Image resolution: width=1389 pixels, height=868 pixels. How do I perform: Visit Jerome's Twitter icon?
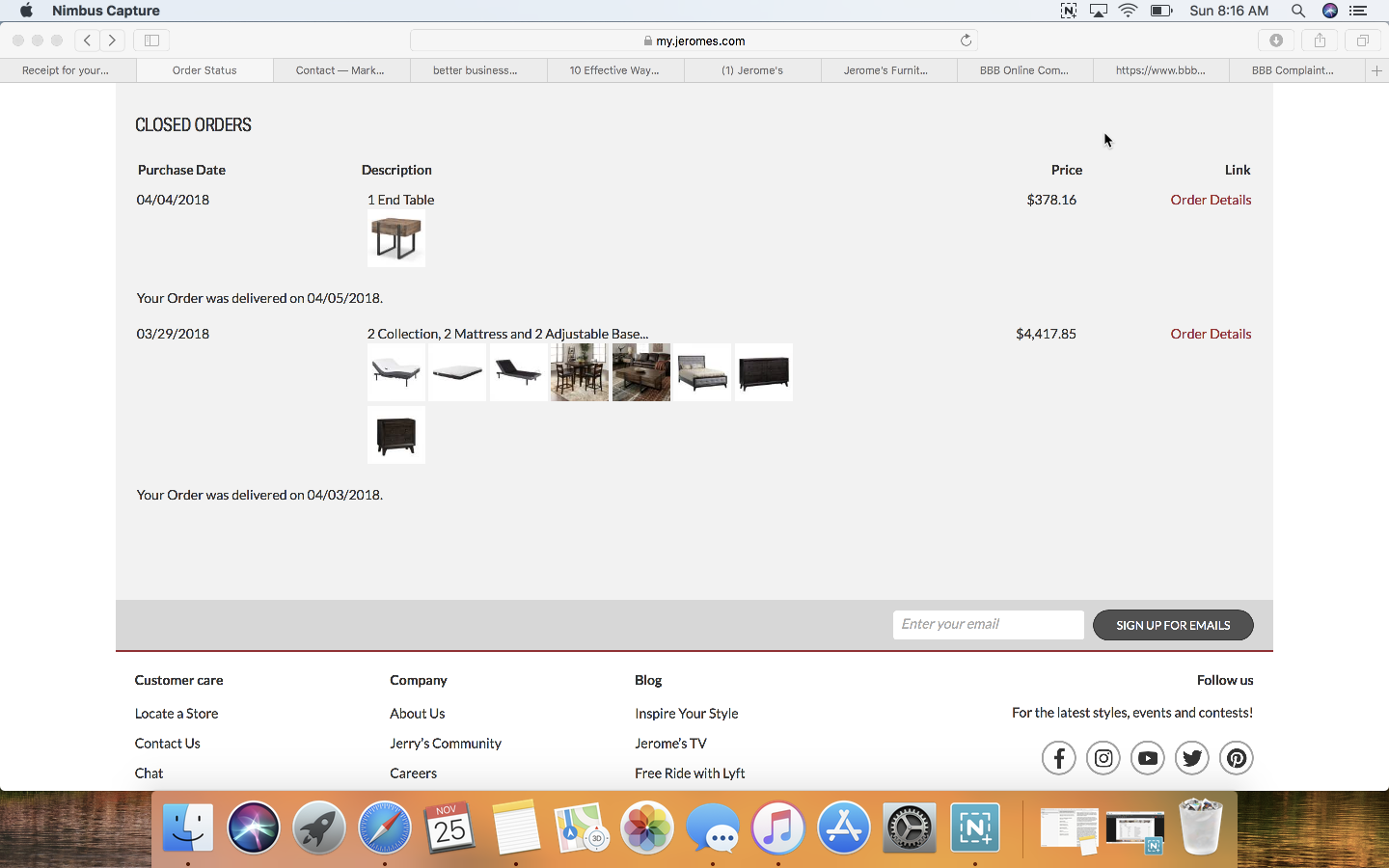coord(1192,758)
